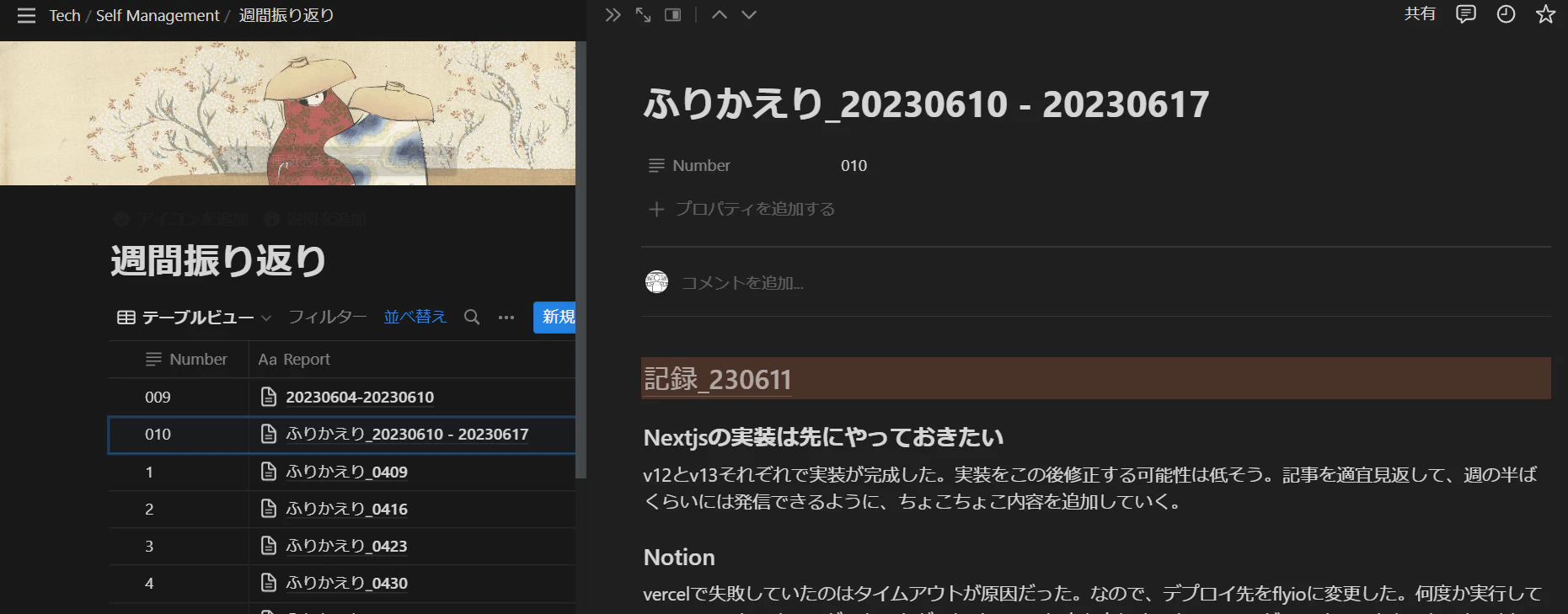Image resolution: width=1568 pixels, height=614 pixels.
Task: Click the 010 number cell in table
Action: tap(179, 435)
